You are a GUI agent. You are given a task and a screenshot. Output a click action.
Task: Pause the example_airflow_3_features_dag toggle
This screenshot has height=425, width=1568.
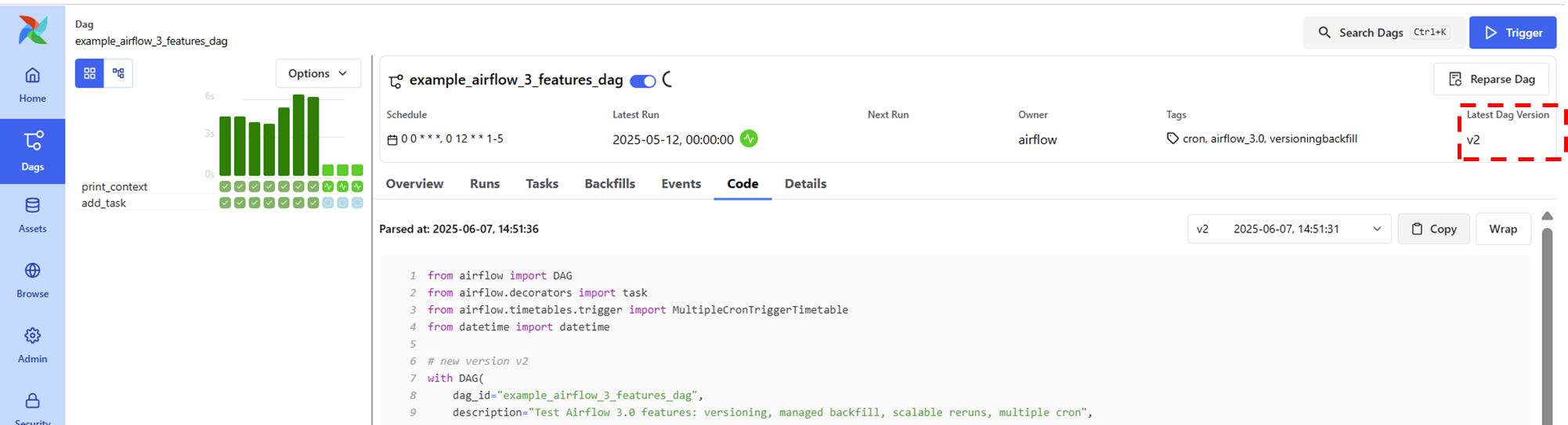[x=643, y=81]
